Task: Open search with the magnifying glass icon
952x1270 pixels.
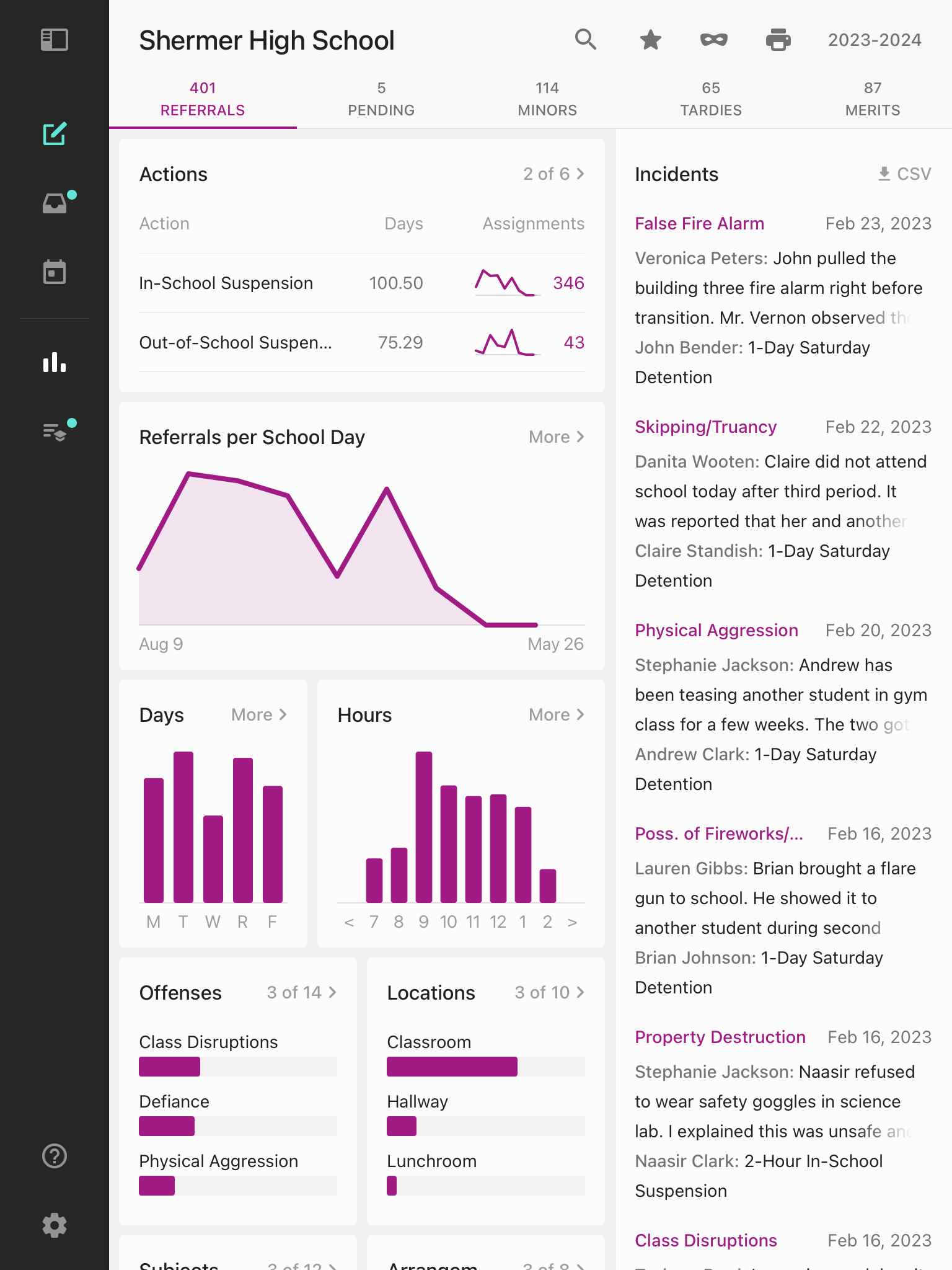Action: [586, 40]
